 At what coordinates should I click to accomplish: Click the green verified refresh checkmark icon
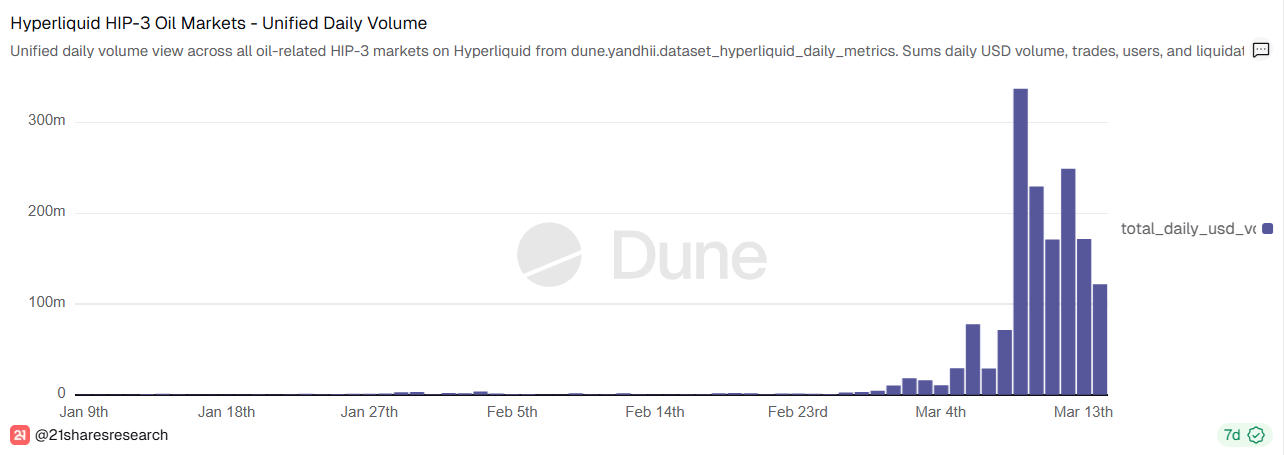(1257, 435)
